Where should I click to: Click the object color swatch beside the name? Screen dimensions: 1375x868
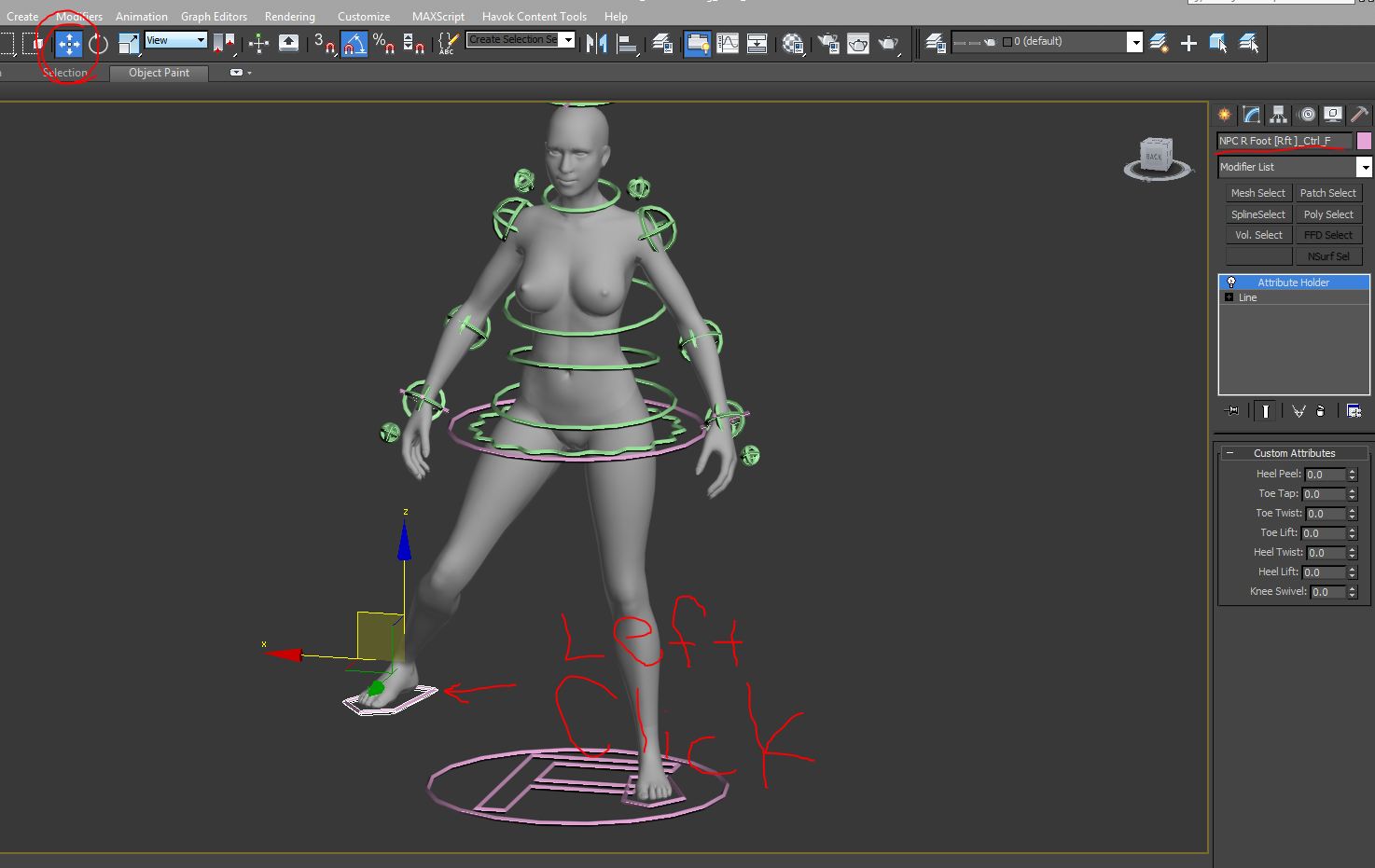coord(1365,140)
